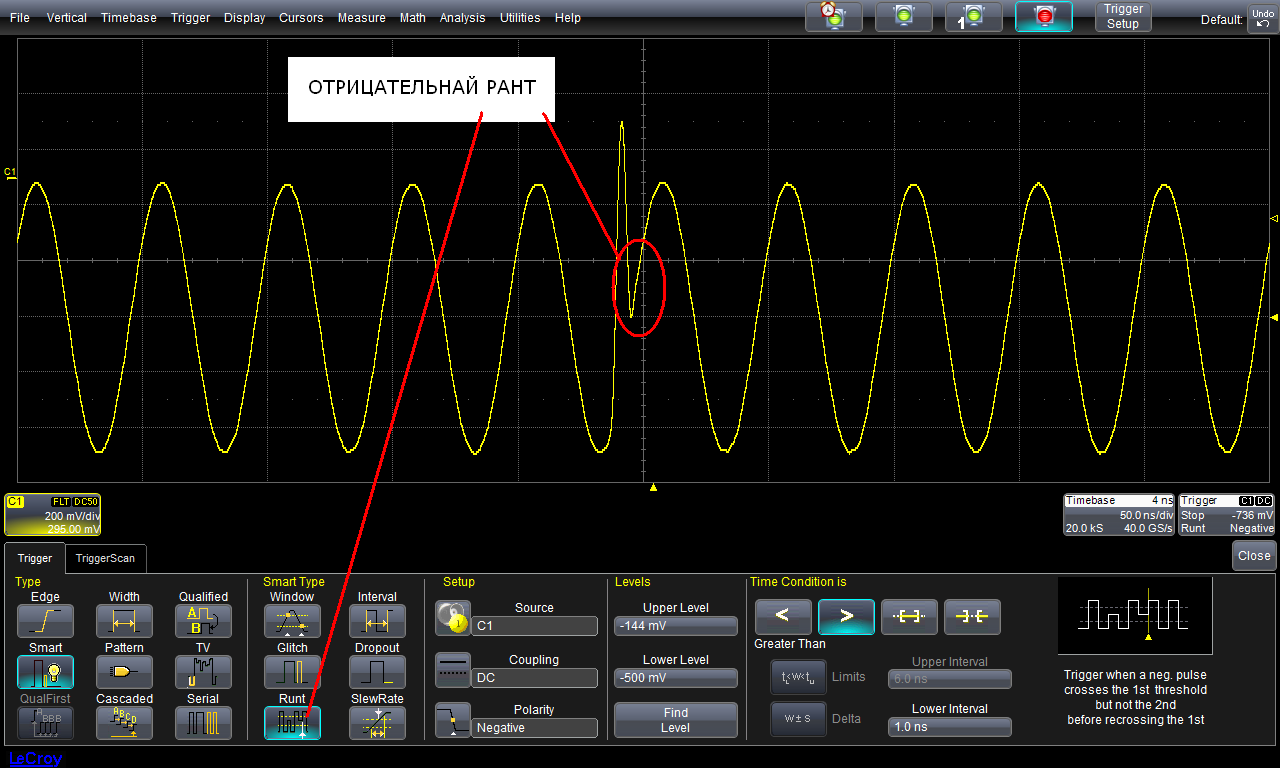The image size is (1280, 768).
Task: Edit the Lower Interval 1.0 ns field
Action: 949,727
